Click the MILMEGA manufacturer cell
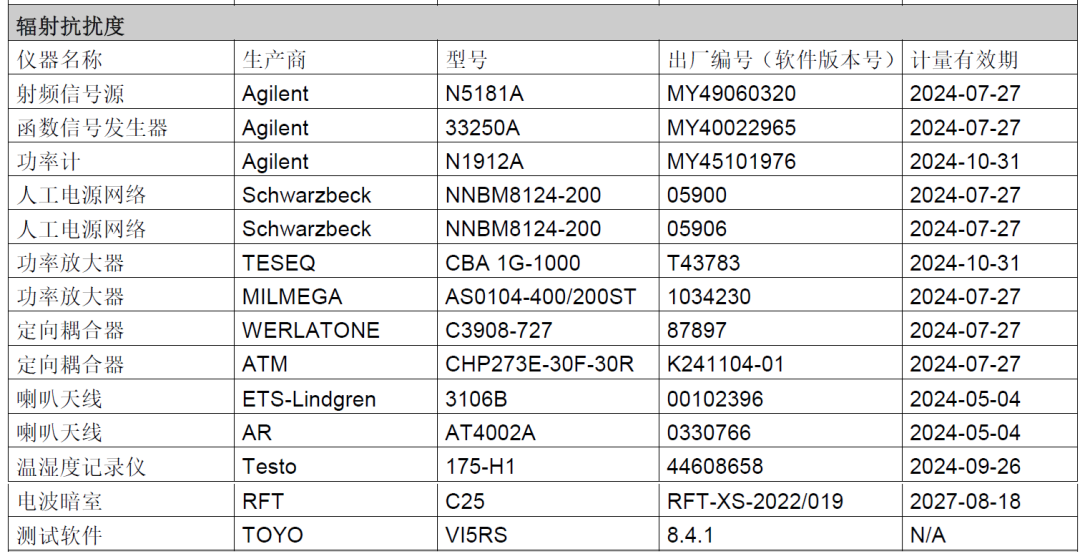Image resolution: width=1080 pixels, height=554 pixels. [x=292, y=297]
